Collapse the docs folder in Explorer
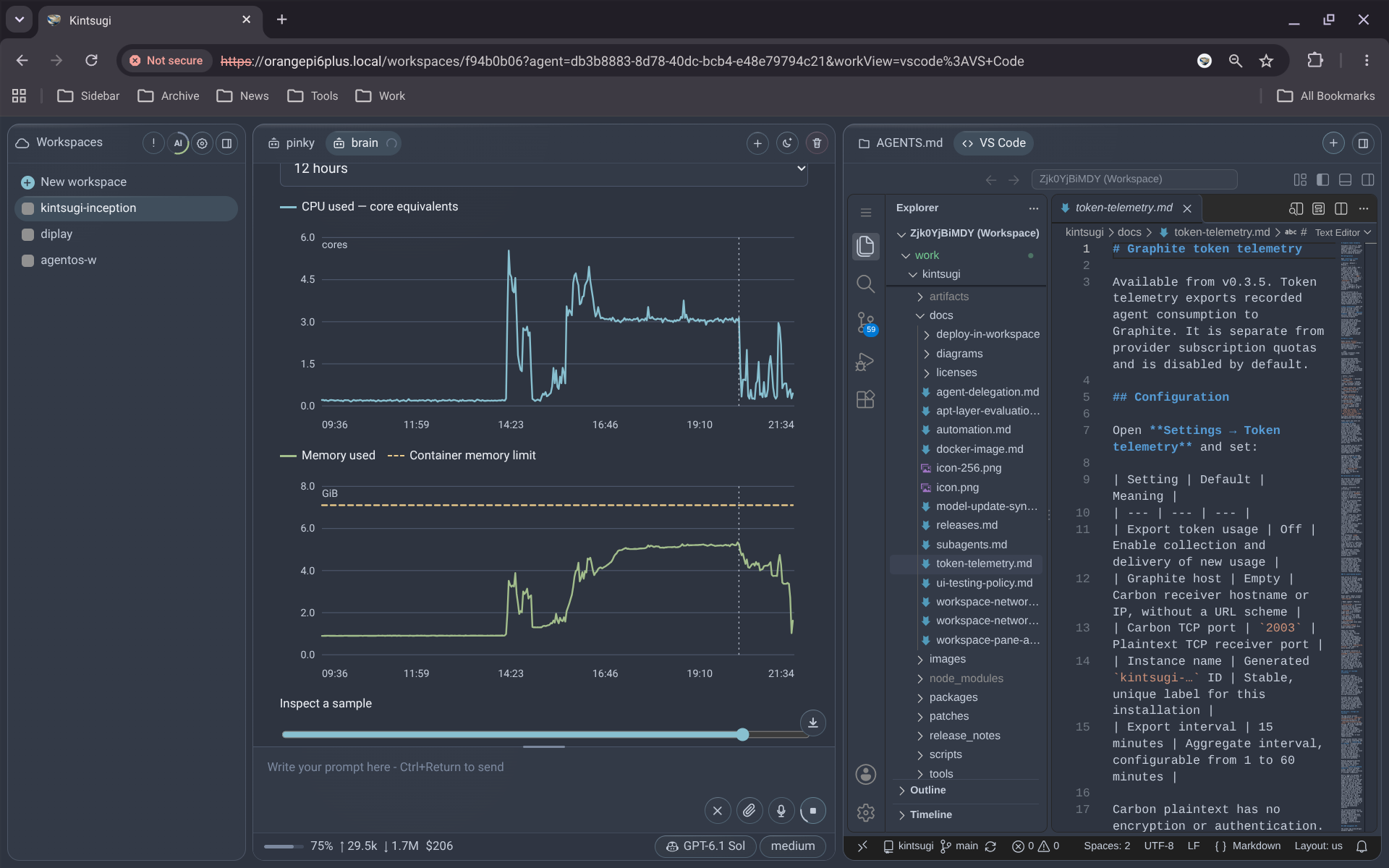This screenshot has height=868, width=1389. tap(940, 315)
